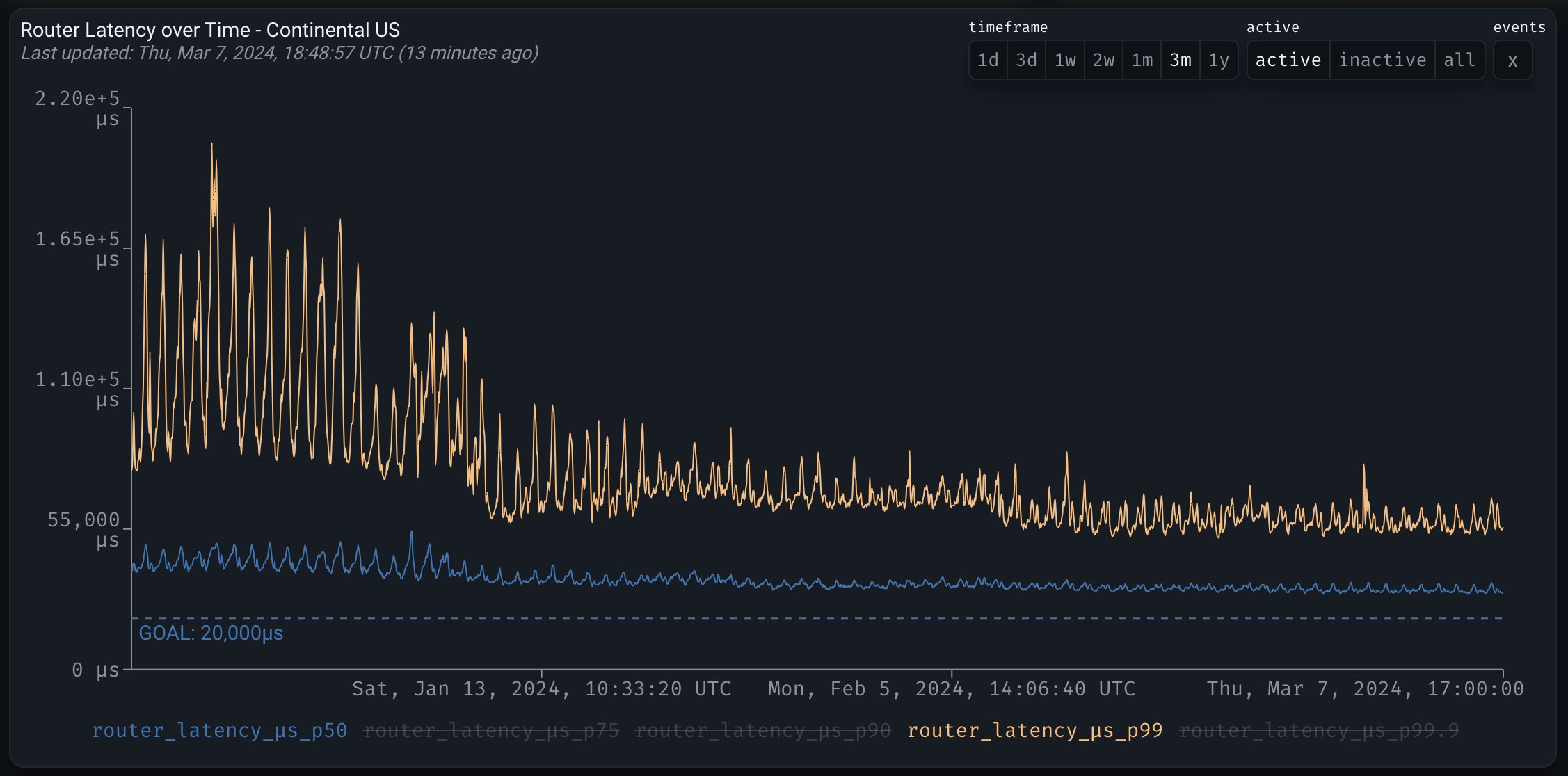Enable the router_latency_µs_p75 series
Screen dimensions: 1568x776
point(490,730)
